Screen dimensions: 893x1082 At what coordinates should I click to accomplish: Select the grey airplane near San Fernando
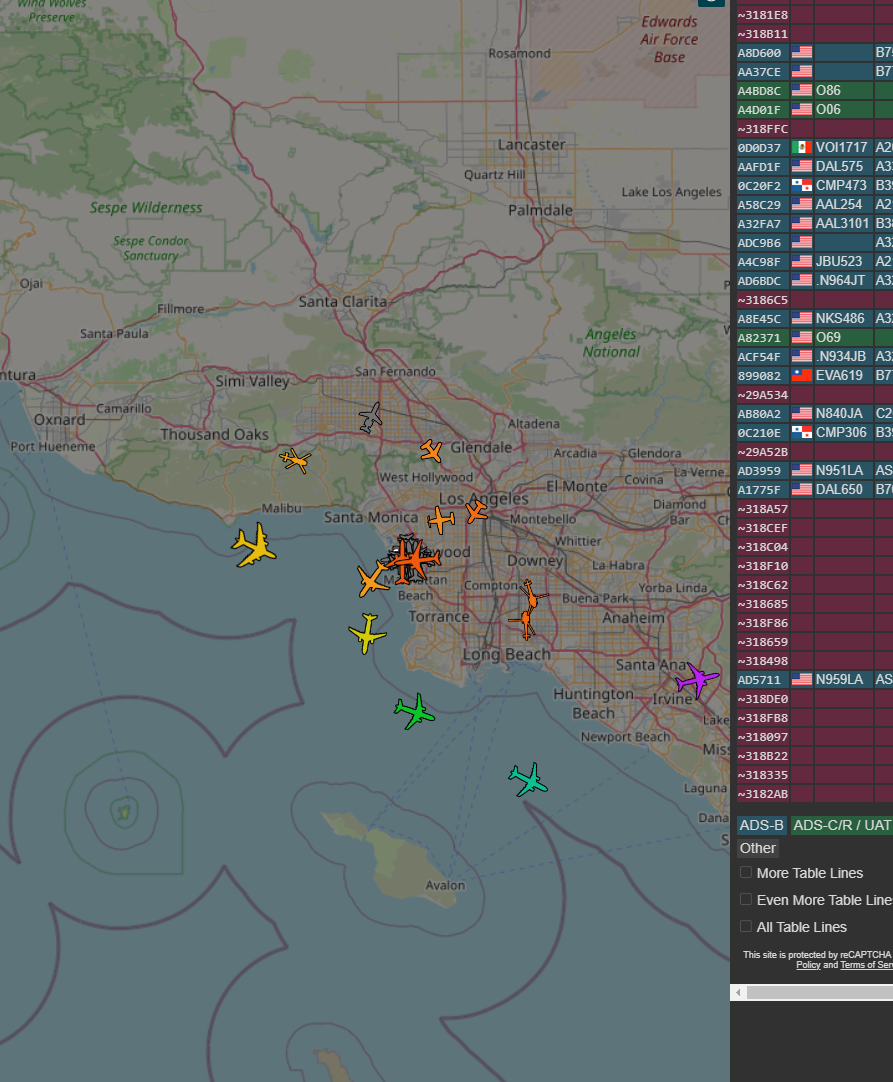tap(371, 417)
